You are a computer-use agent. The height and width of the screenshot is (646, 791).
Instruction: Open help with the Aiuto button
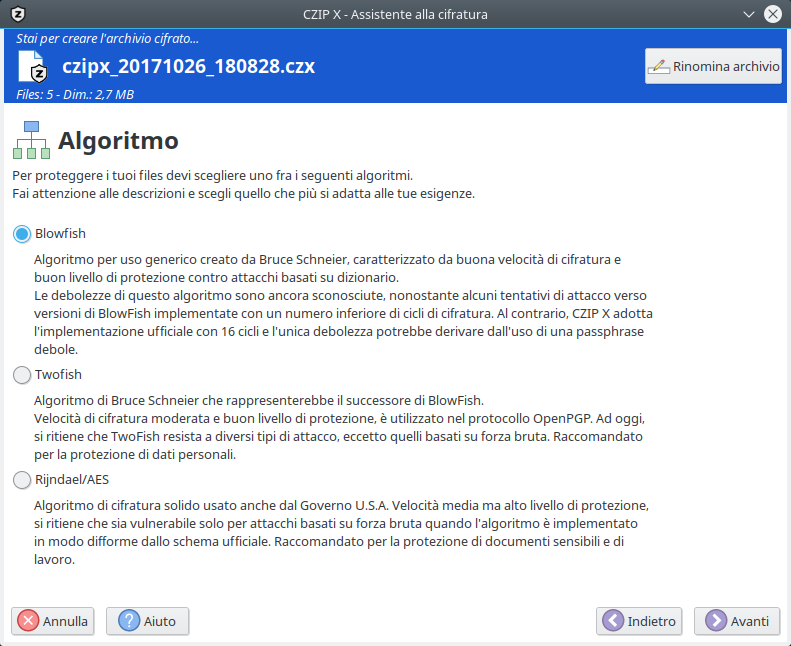pyautogui.click(x=147, y=621)
